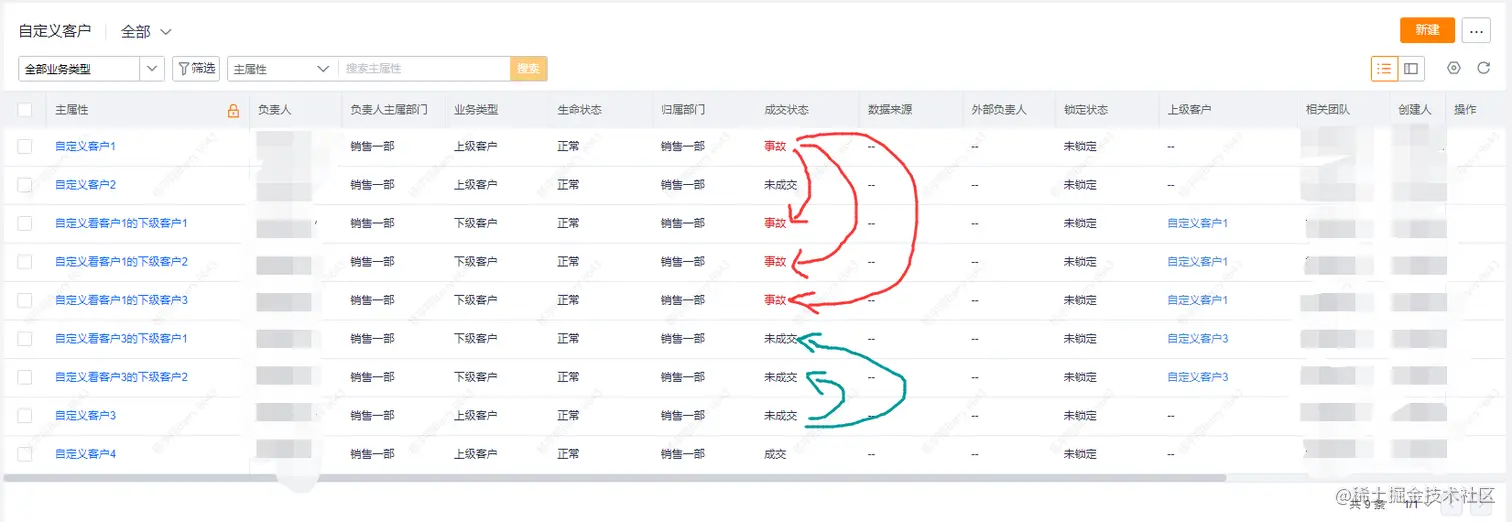Screen dimensions: 1512x522
Task: Click the 生命状态 column header
Action: click(579, 110)
